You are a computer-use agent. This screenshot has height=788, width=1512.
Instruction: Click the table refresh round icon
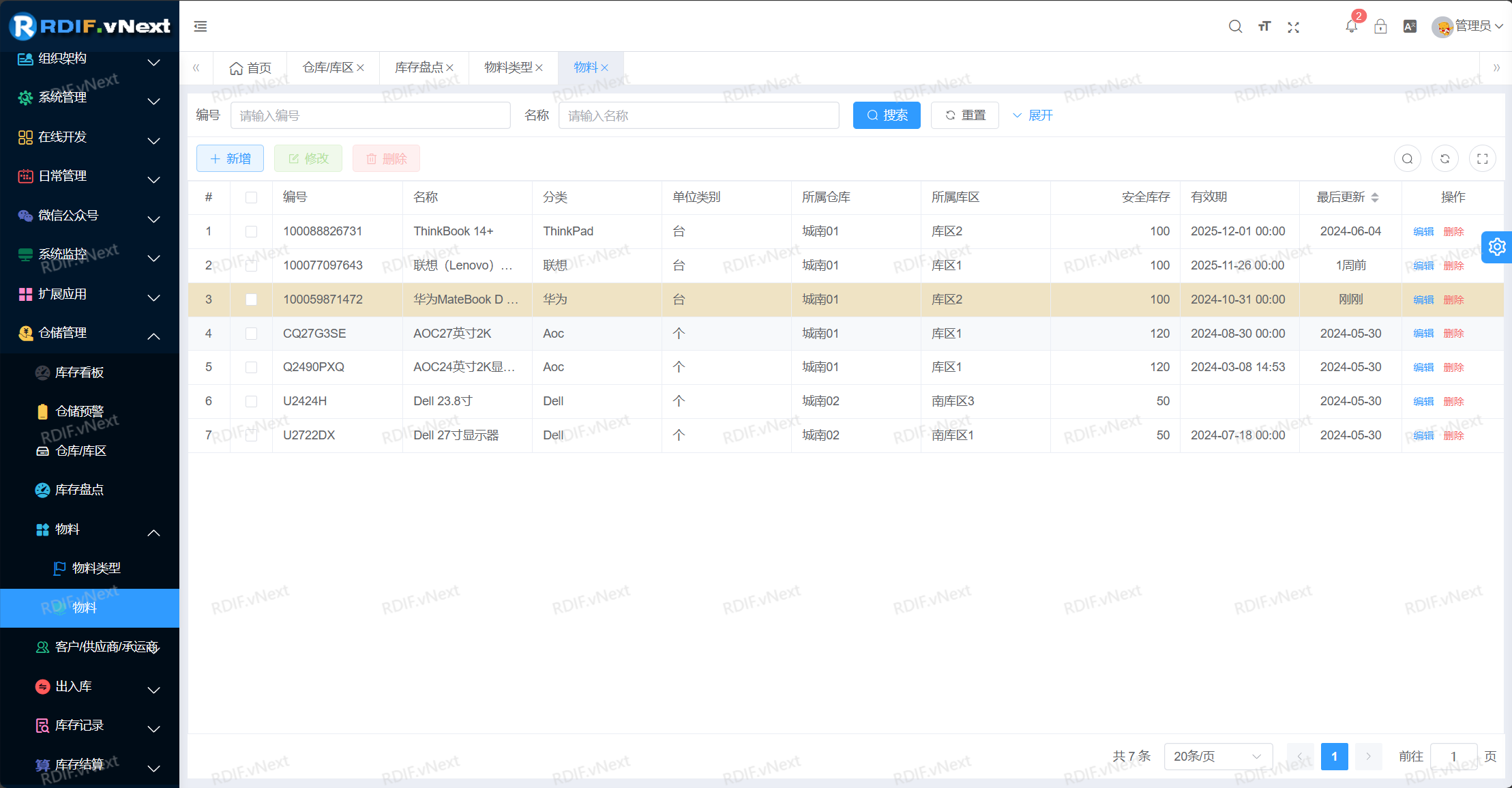point(1444,158)
